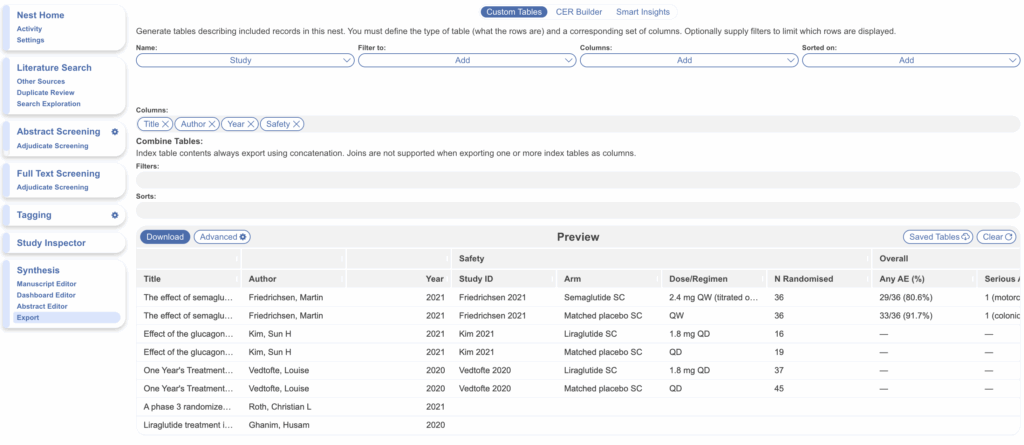Remove the Title column chip

tap(166, 124)
